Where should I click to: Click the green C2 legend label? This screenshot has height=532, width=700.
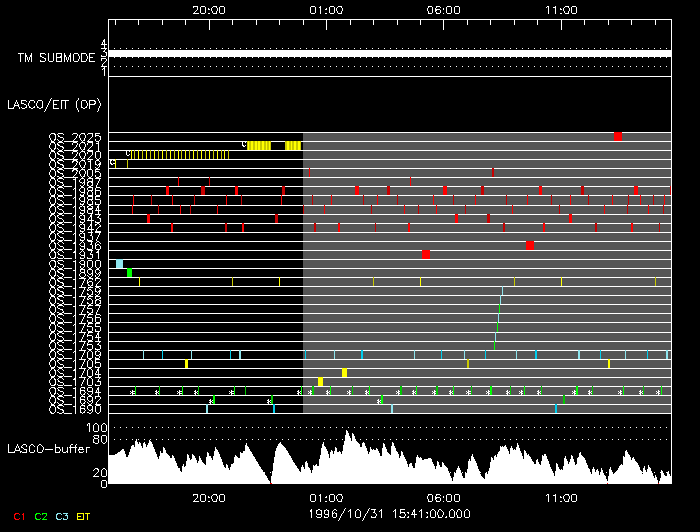click(x=41, y=516)
